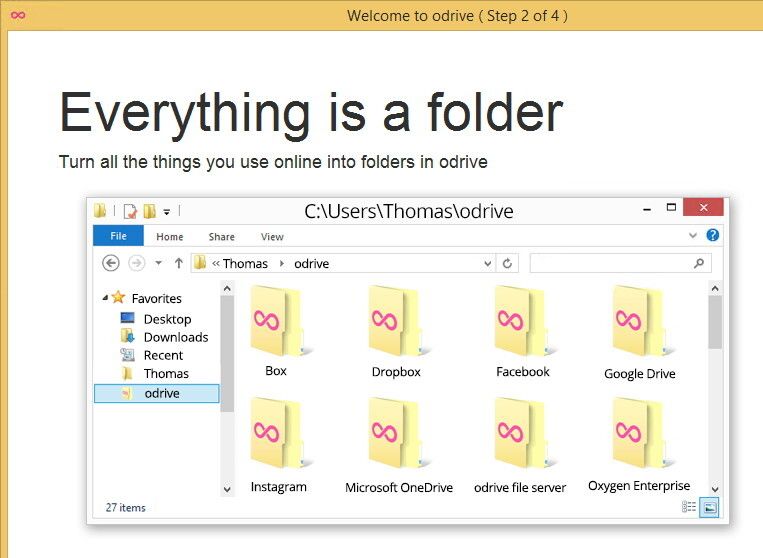The height and width of the screenshot is (558, 763).
Task: Click the file list scrollbar thumb
Action: pyautogui.click(x=715, y=322)
